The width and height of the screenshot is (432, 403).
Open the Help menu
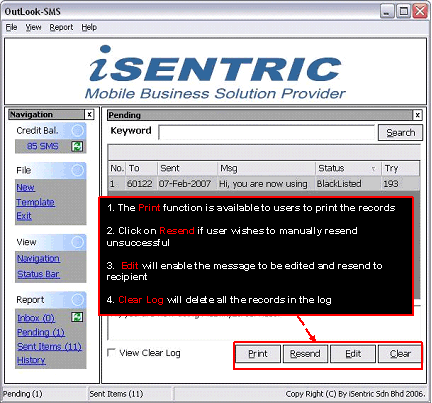(x=89, y=27)
